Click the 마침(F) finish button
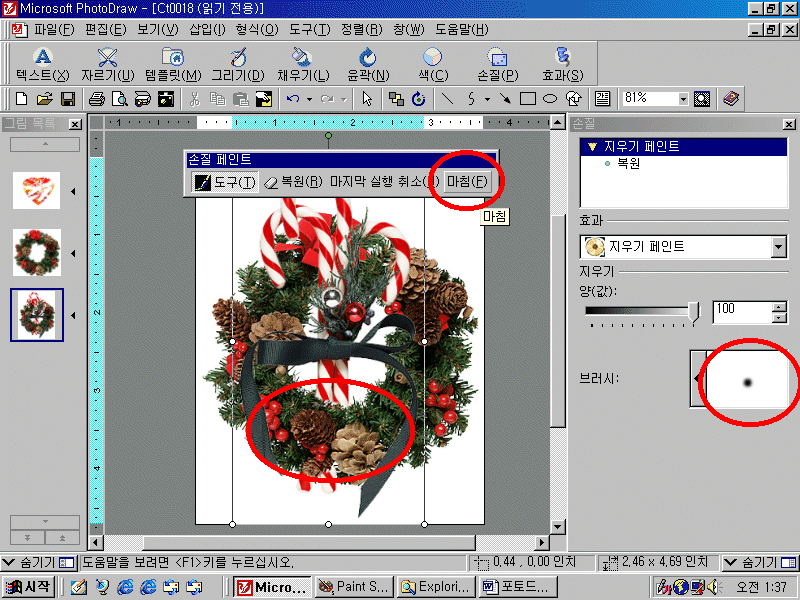 pyautogui.click(x=467, y=181)
